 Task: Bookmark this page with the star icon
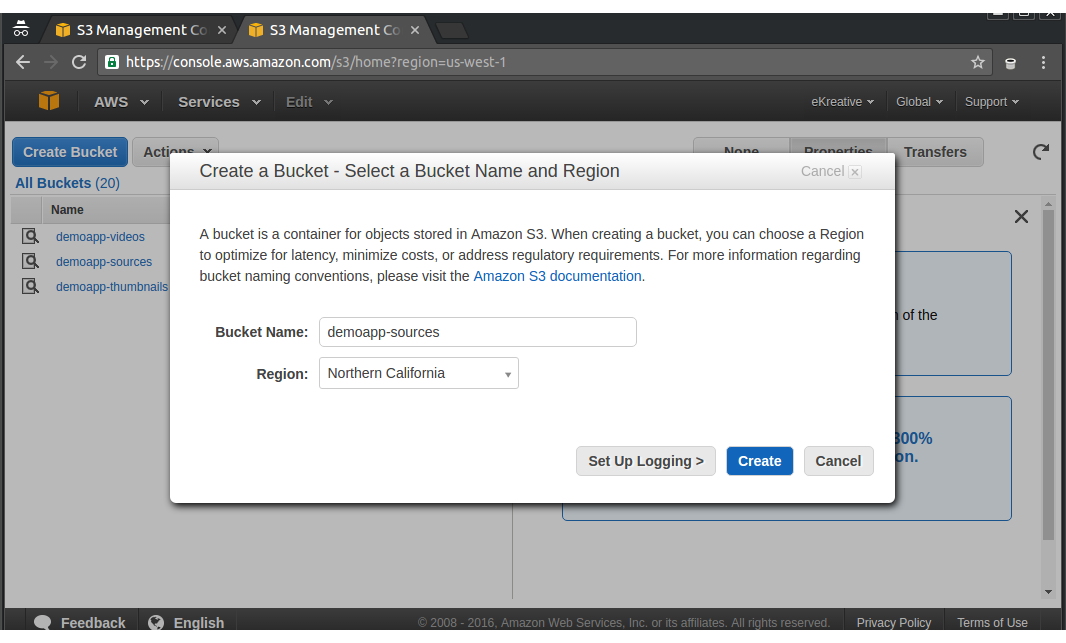click(x=977, y=62)
